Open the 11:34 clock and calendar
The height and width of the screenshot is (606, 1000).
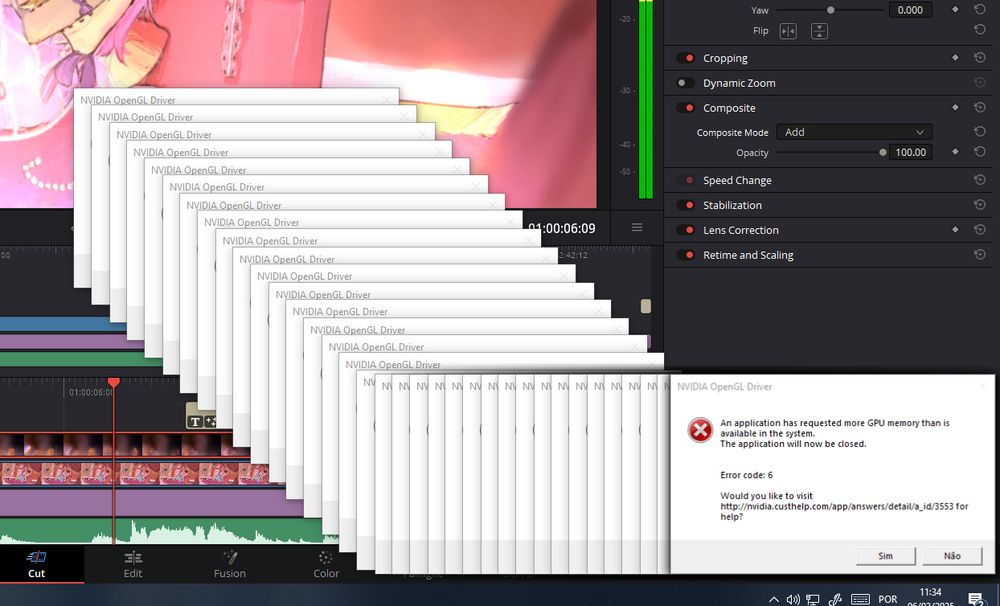tap(931, 597)
